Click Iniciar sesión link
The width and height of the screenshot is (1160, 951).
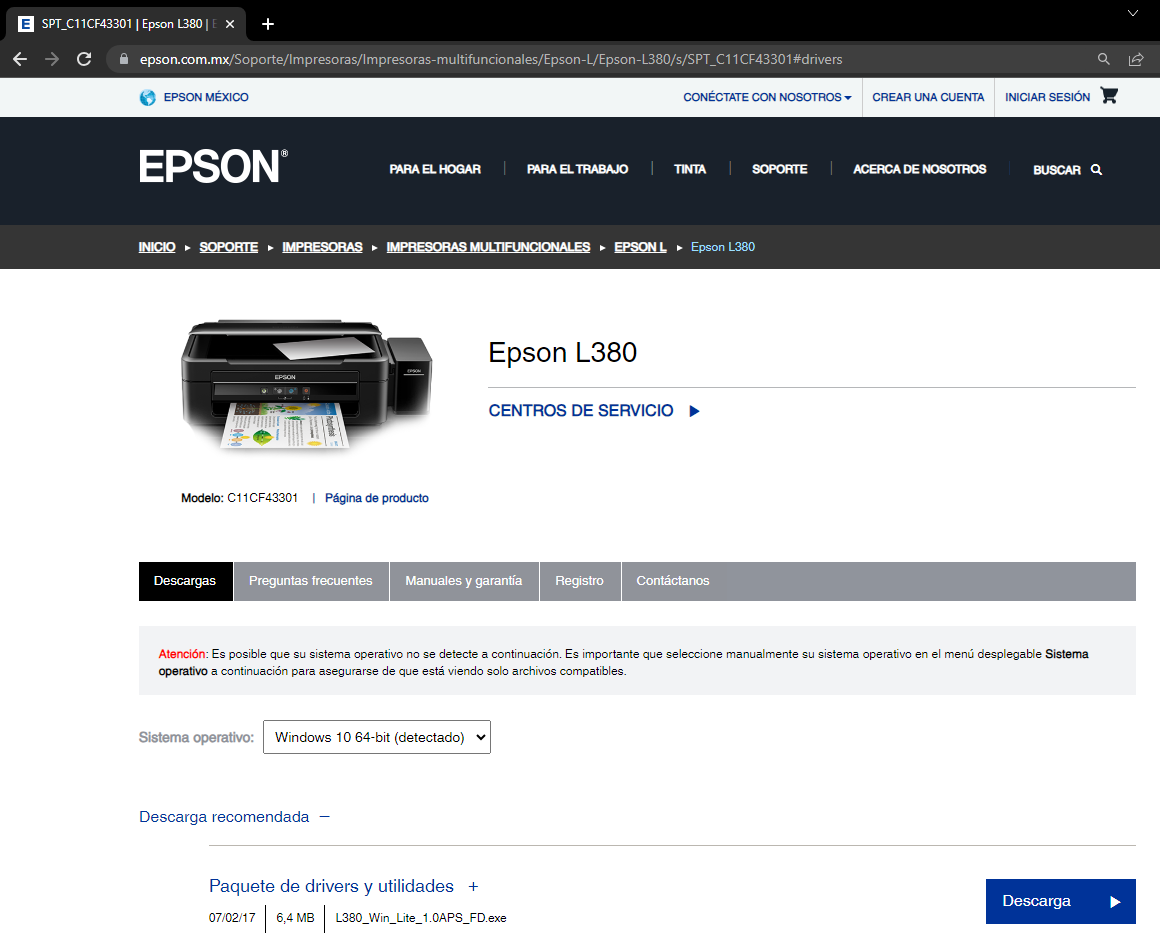(1047, 97)
